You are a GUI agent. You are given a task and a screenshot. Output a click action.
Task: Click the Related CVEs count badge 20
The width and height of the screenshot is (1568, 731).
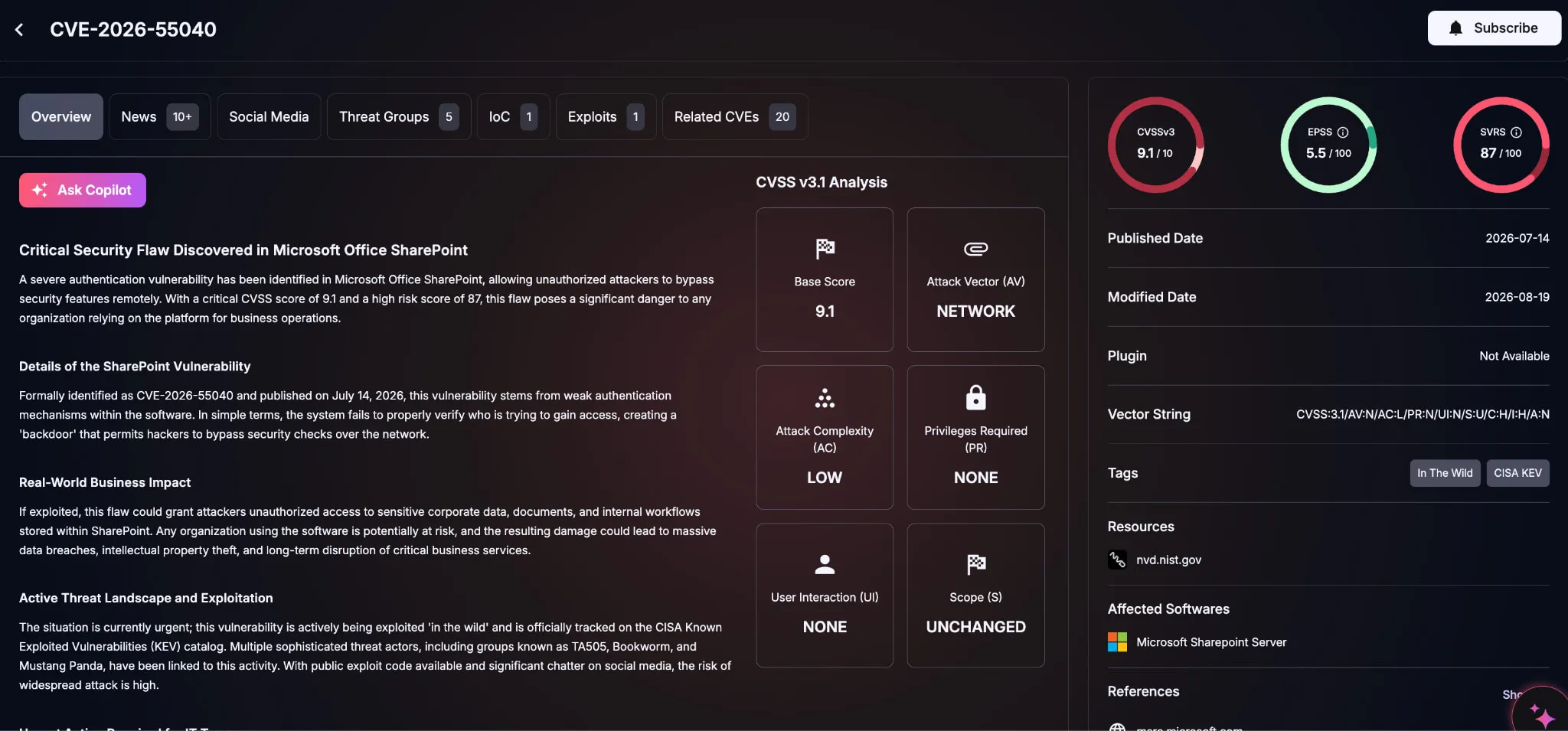[782, 117]
